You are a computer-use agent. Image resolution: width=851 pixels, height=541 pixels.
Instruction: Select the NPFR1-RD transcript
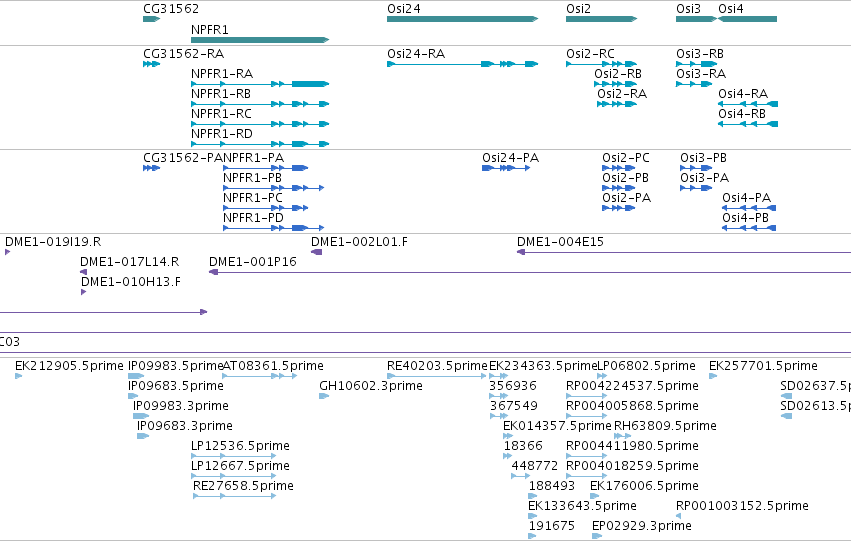[260, 144]
